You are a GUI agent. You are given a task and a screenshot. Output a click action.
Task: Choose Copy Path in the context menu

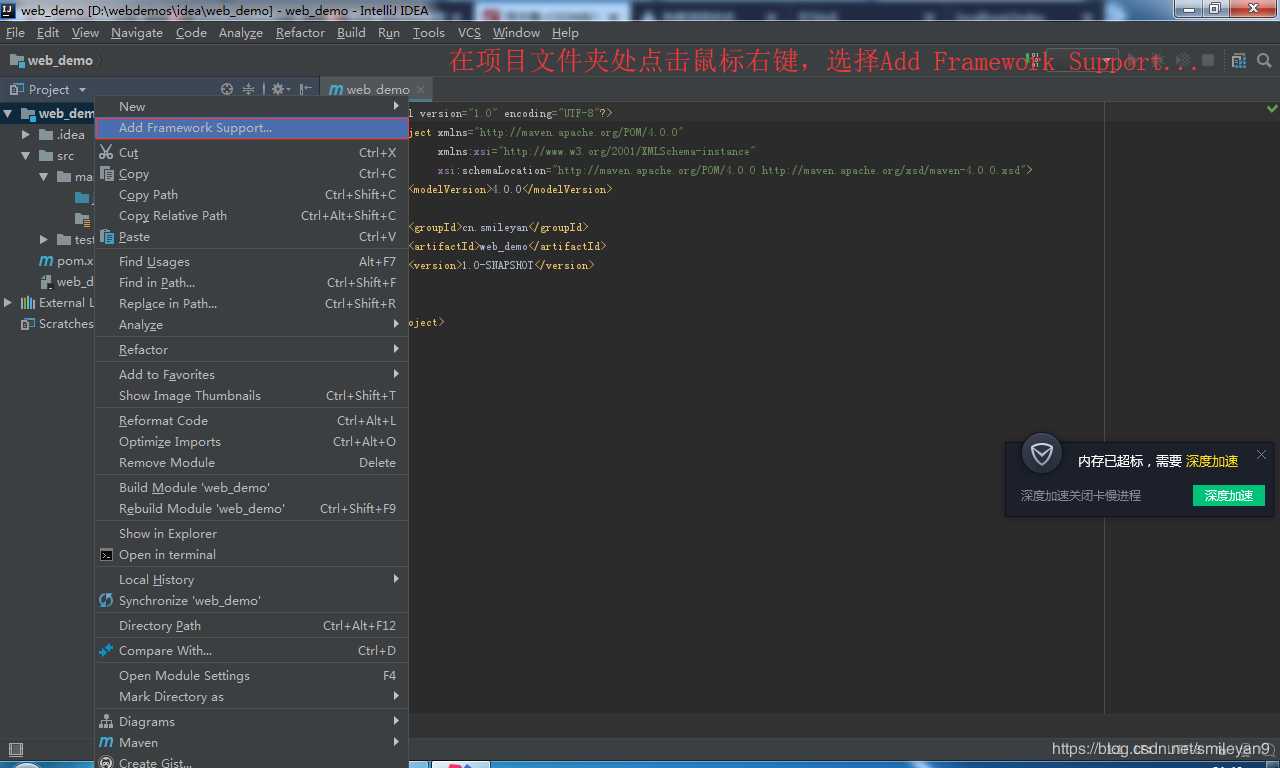coord(251,194)
